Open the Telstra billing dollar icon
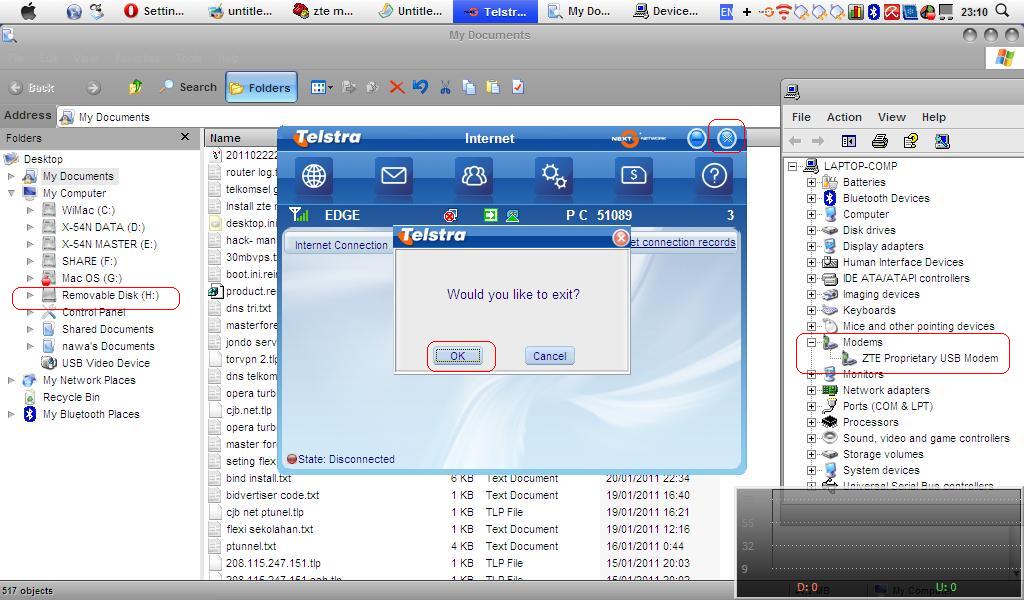 click(x=634, y=176)
